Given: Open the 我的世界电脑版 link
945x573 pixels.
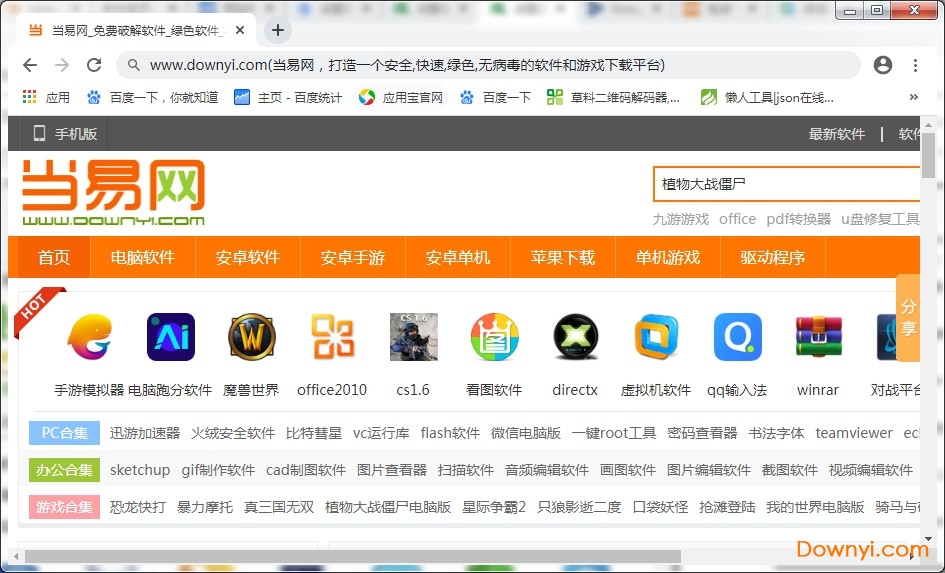Looking at the screenshot, I should (x=815, y=507).
